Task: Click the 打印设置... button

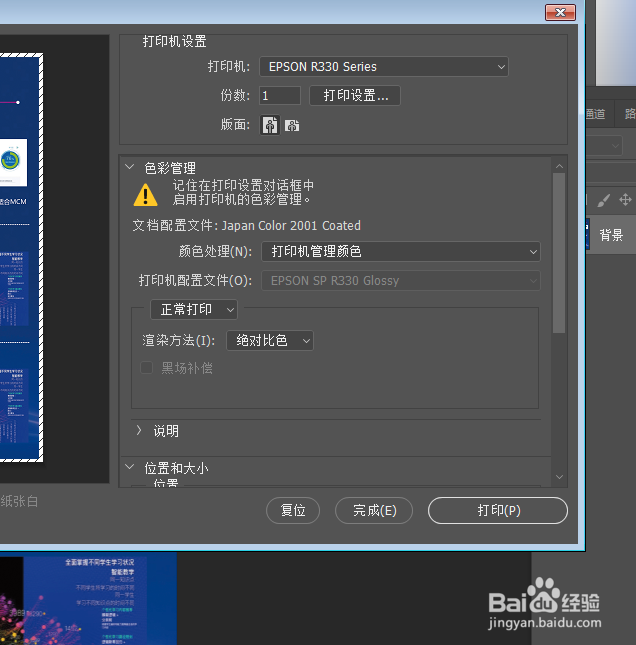Action: pyautogui.click(x=355, y=95)
